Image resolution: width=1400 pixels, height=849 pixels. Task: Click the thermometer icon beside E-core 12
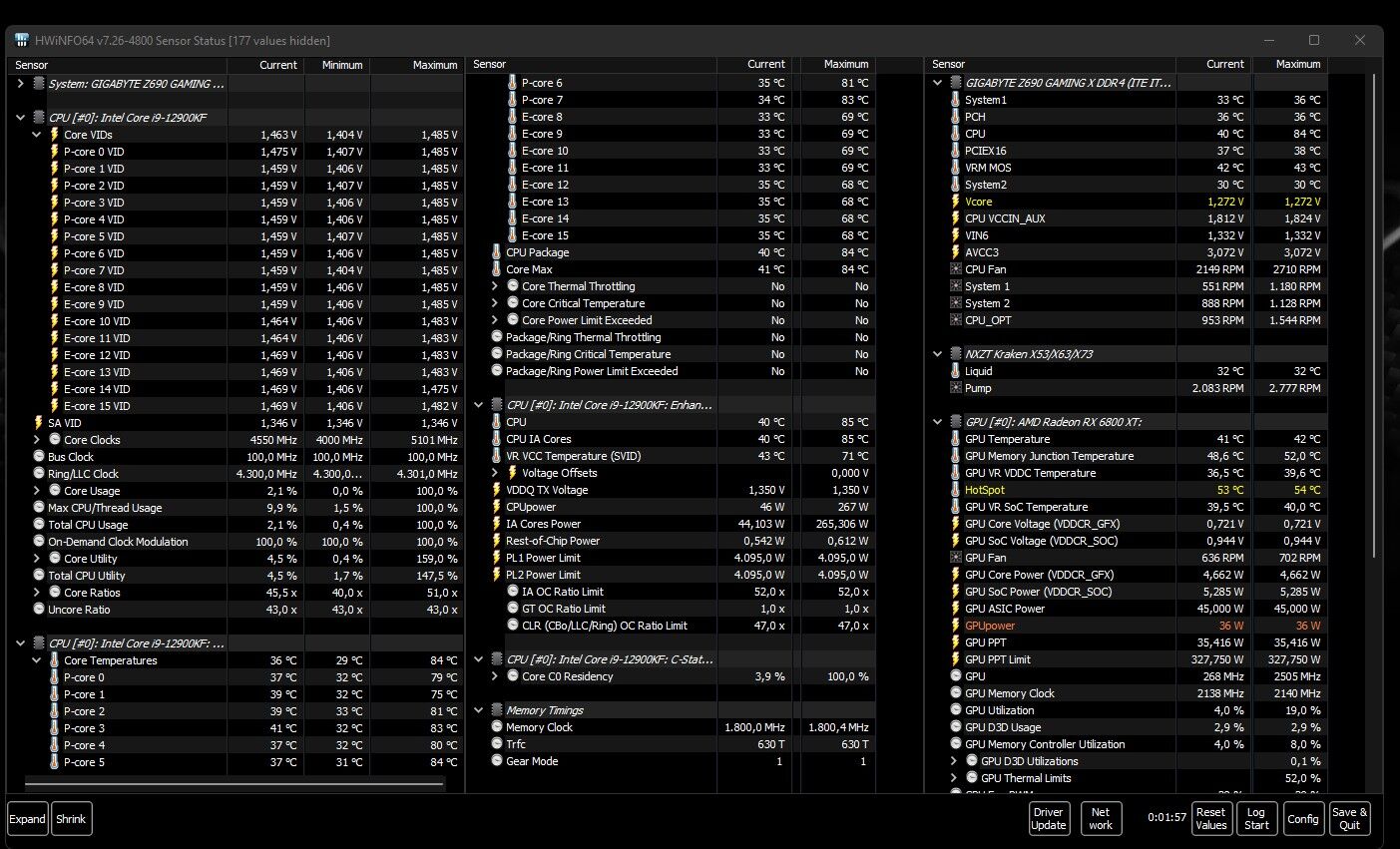513,185
